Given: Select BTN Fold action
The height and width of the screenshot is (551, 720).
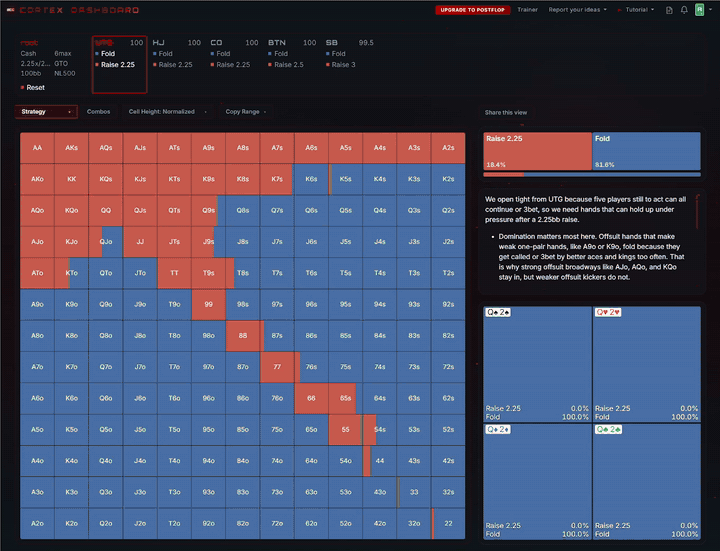Looking at the screenshot, I should (x=278, y=54).
